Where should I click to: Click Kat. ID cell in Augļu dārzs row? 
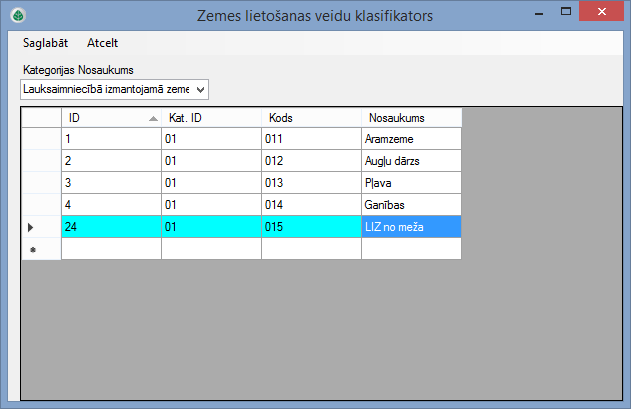[x=211, y=161]
